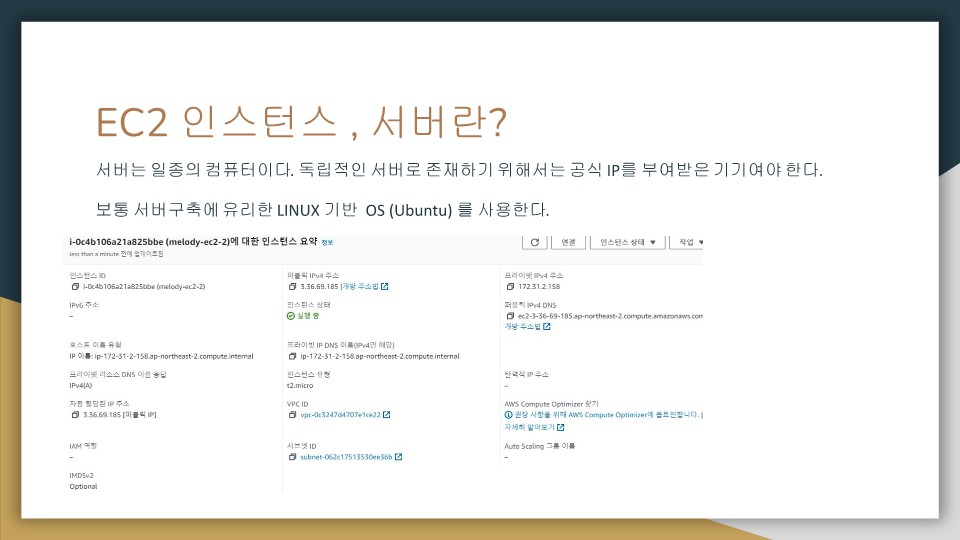Click the IAM 역할 label

coord(83,446)
